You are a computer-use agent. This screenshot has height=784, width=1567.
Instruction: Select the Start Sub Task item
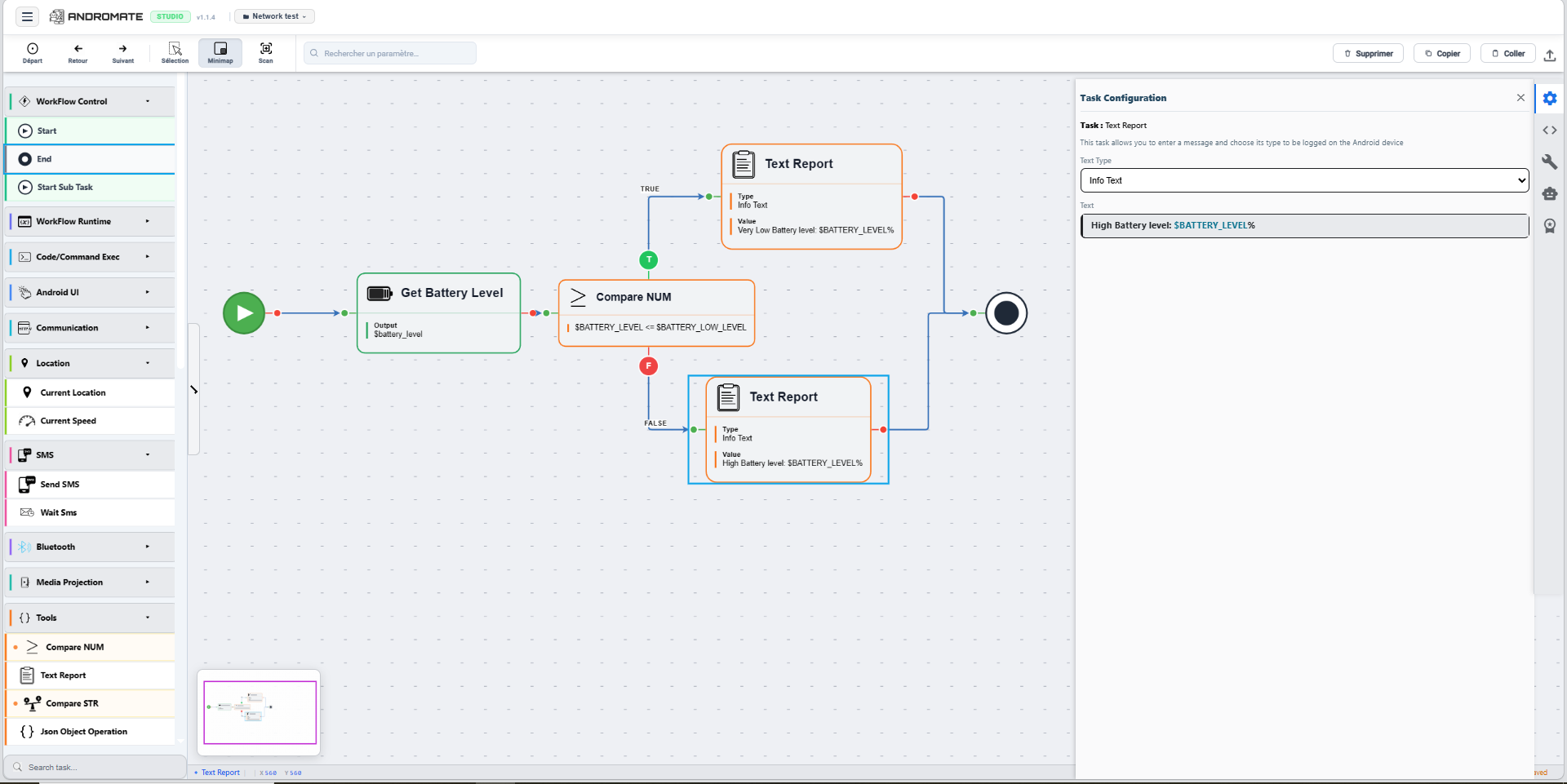coord(90,188)
